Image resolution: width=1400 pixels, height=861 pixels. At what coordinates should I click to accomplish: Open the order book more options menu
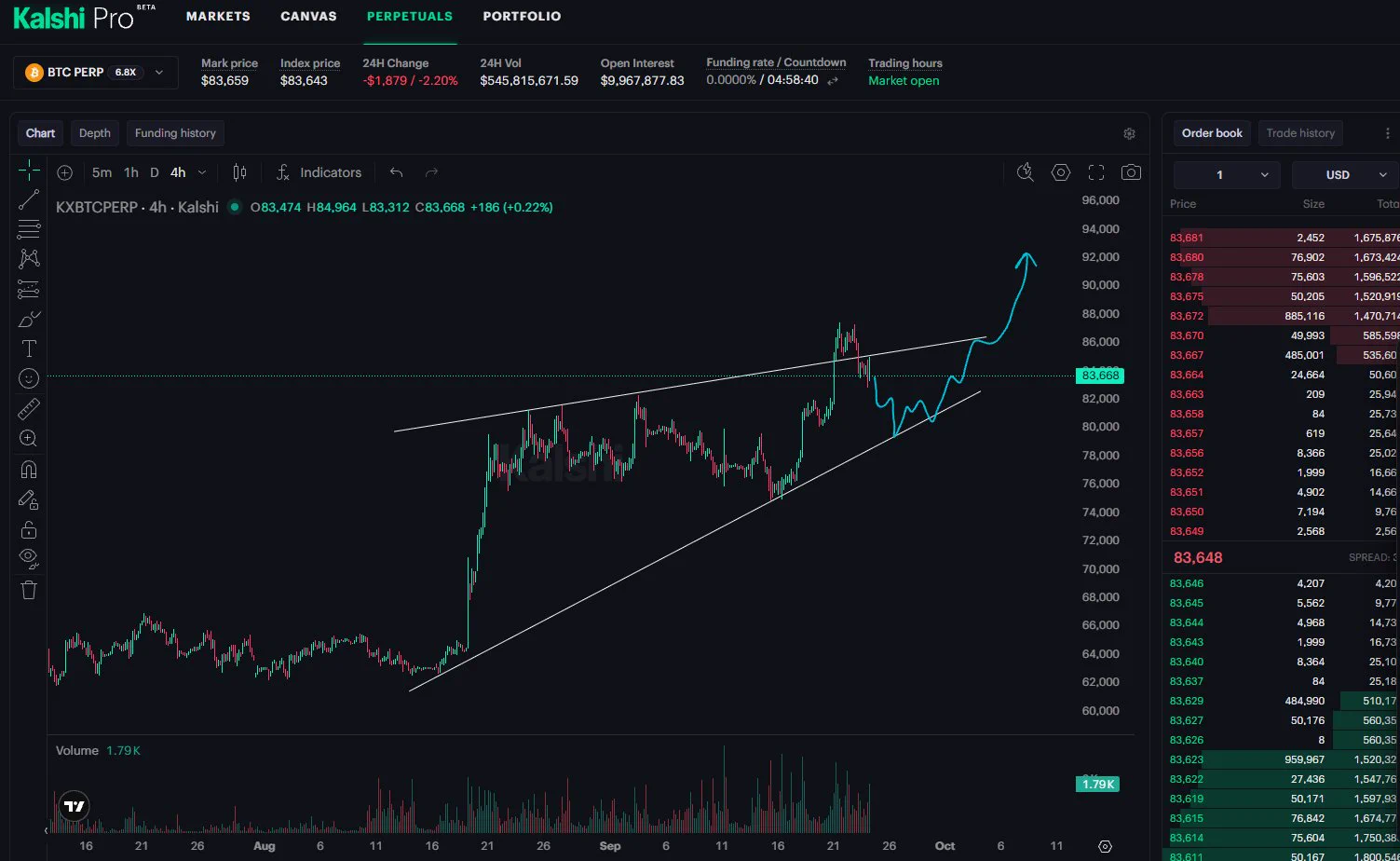coord(1387,133)
